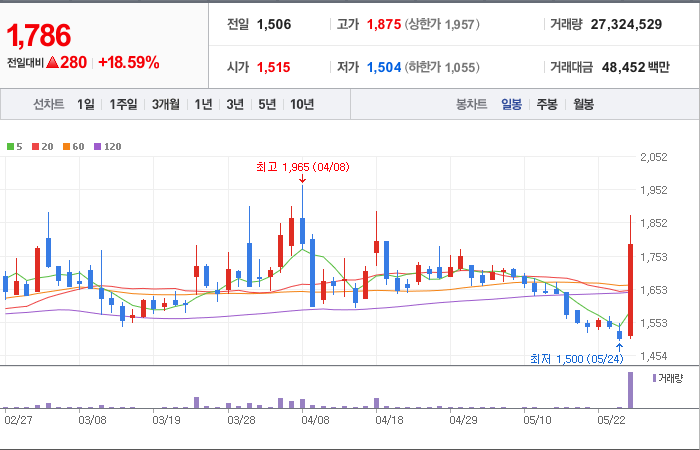
Task: Click the 상한가 1,957 text
Action: click(x=442, y=24)
